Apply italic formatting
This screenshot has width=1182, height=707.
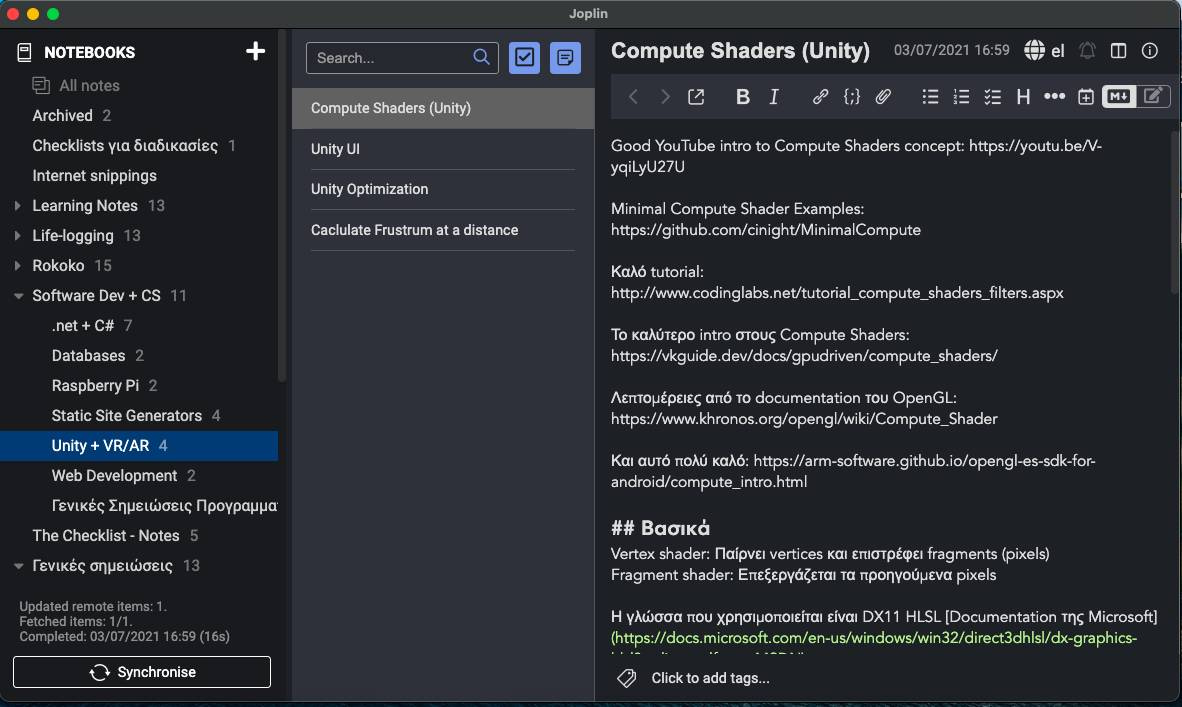pyautogui.click(x=774, y=96)
